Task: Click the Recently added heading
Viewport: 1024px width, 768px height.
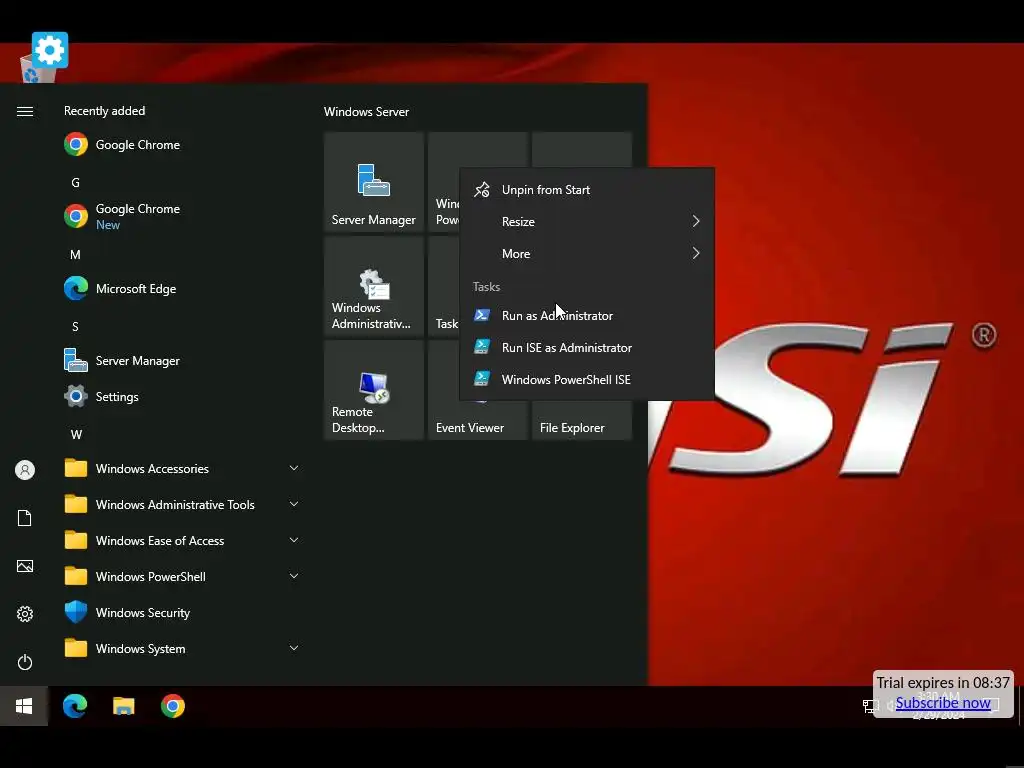Action: 104,111
